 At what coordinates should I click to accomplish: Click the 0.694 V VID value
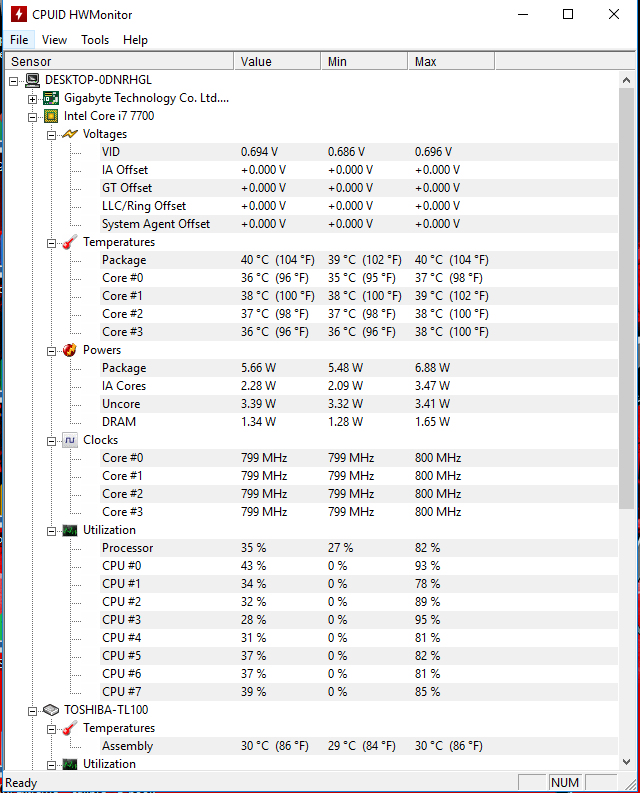coord(260,152)
